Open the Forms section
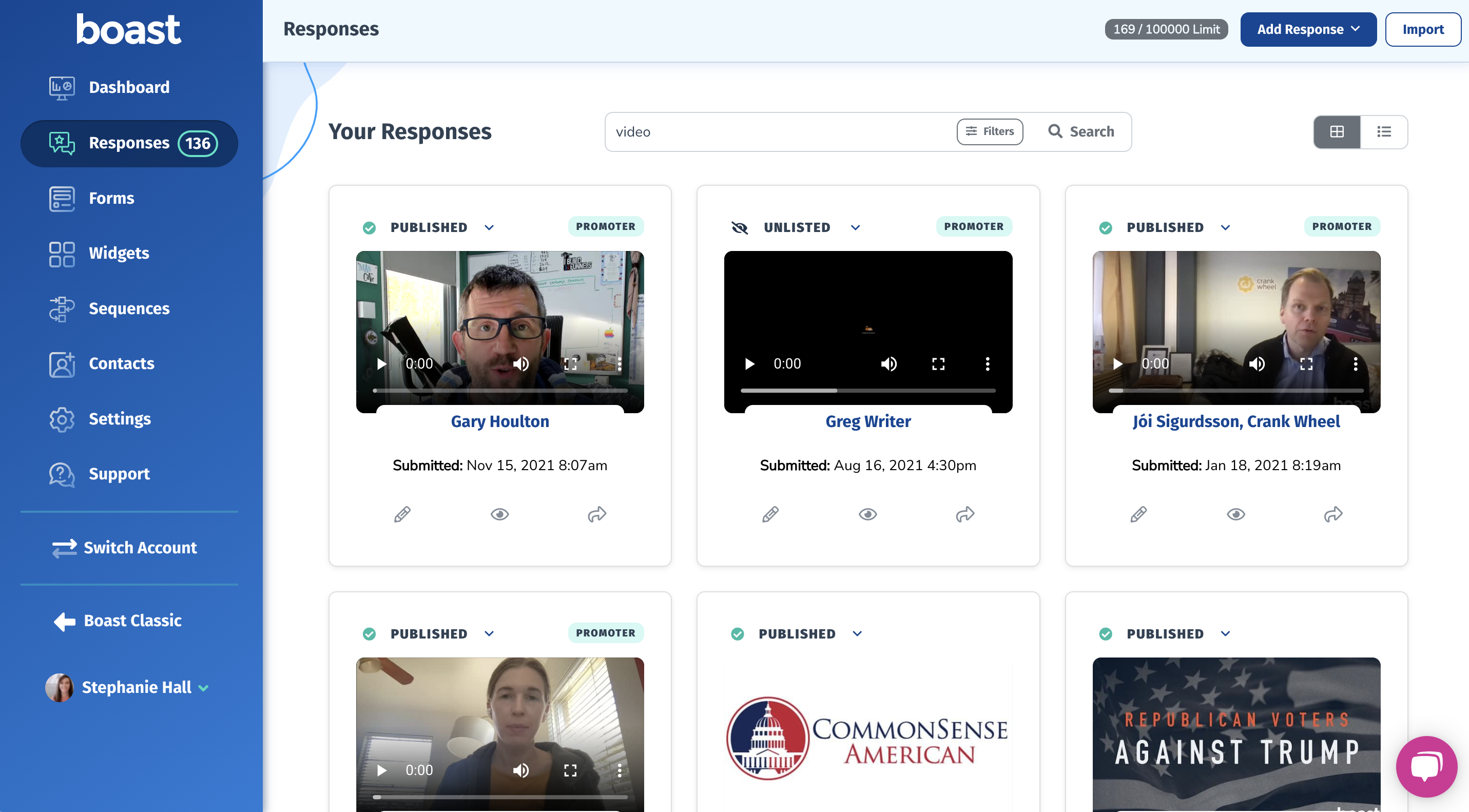 tap(112, 198)
